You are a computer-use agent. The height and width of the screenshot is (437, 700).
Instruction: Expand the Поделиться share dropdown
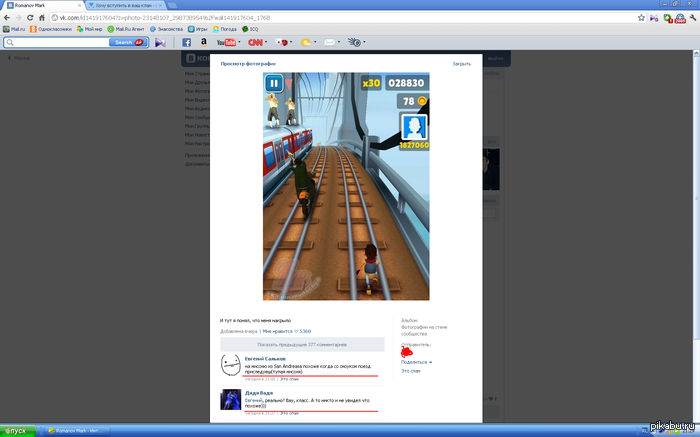pos(416,362)
